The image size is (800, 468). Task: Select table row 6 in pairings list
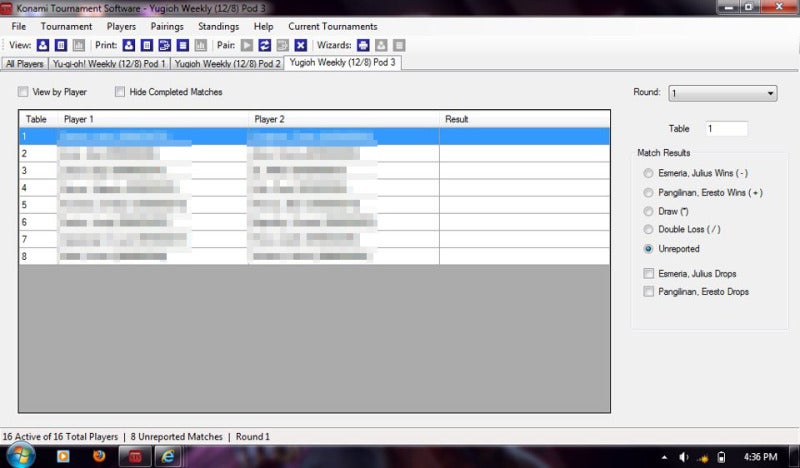click(x=314, y=222)
